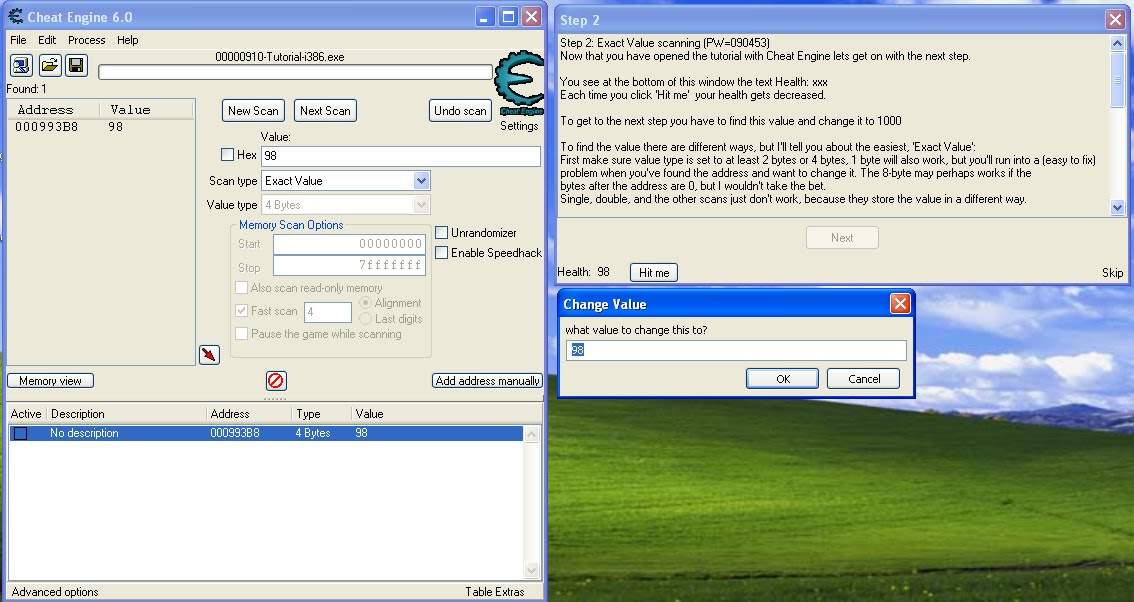The image size is (1134, 602).
Task: Click the save cheat table floppy disk icon
Action: (x=75, y=64)
